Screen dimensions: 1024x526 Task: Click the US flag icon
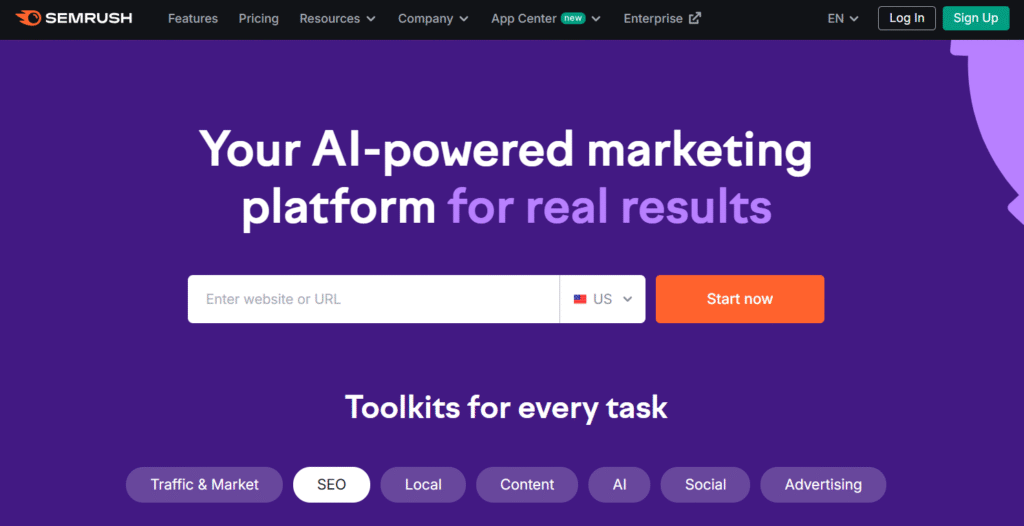[580, 299]
